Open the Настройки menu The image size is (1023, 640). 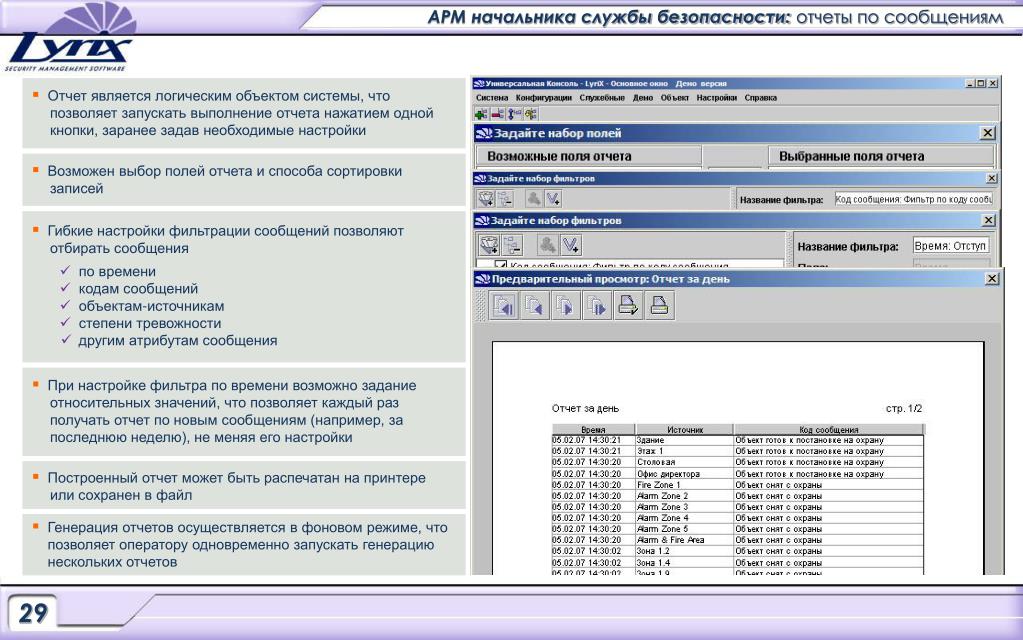tap(716, 98)
